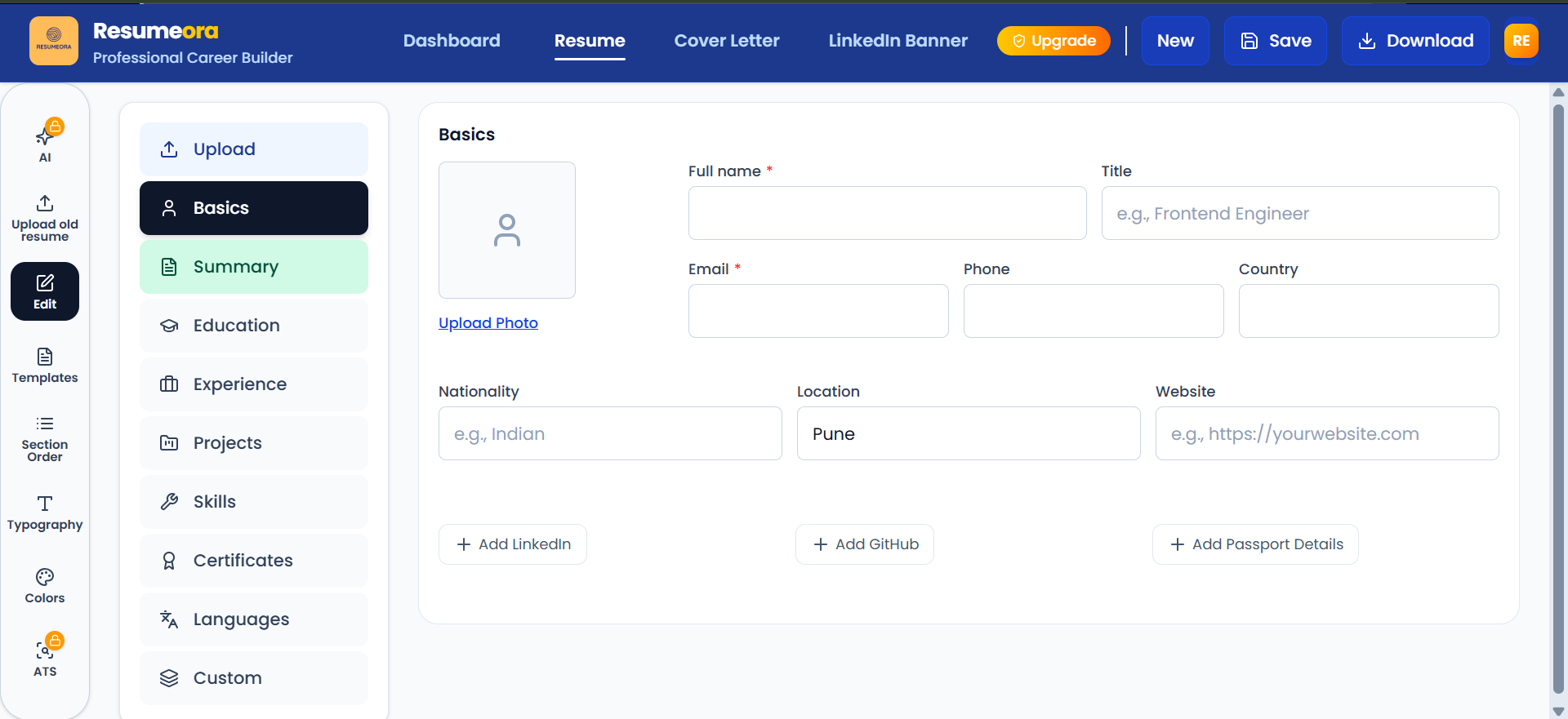Select the Basics section
Screen dimensions: 1568x719
pos(254,208)
